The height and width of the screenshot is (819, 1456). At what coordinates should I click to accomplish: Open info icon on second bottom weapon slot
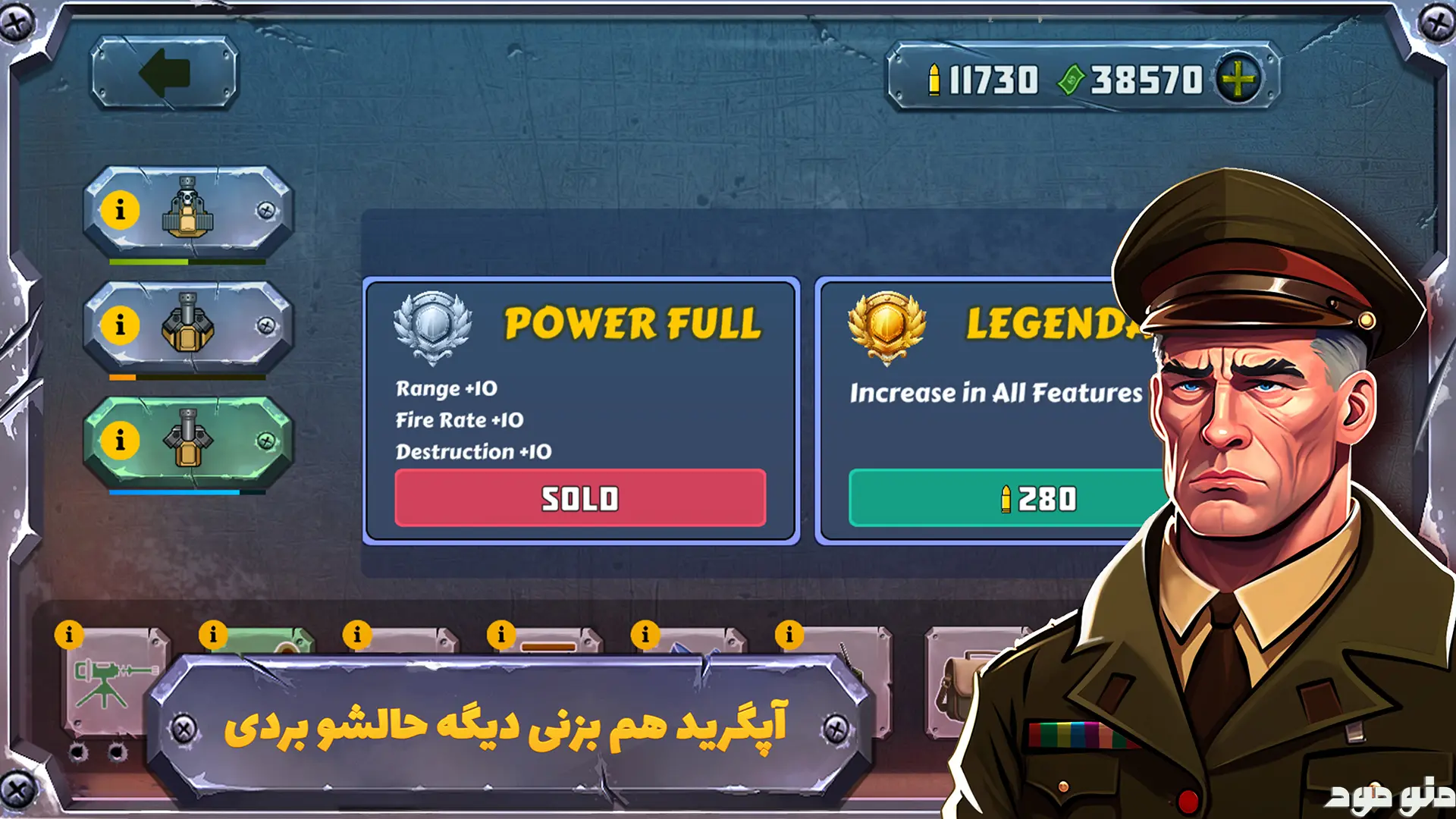pos(213,634)
